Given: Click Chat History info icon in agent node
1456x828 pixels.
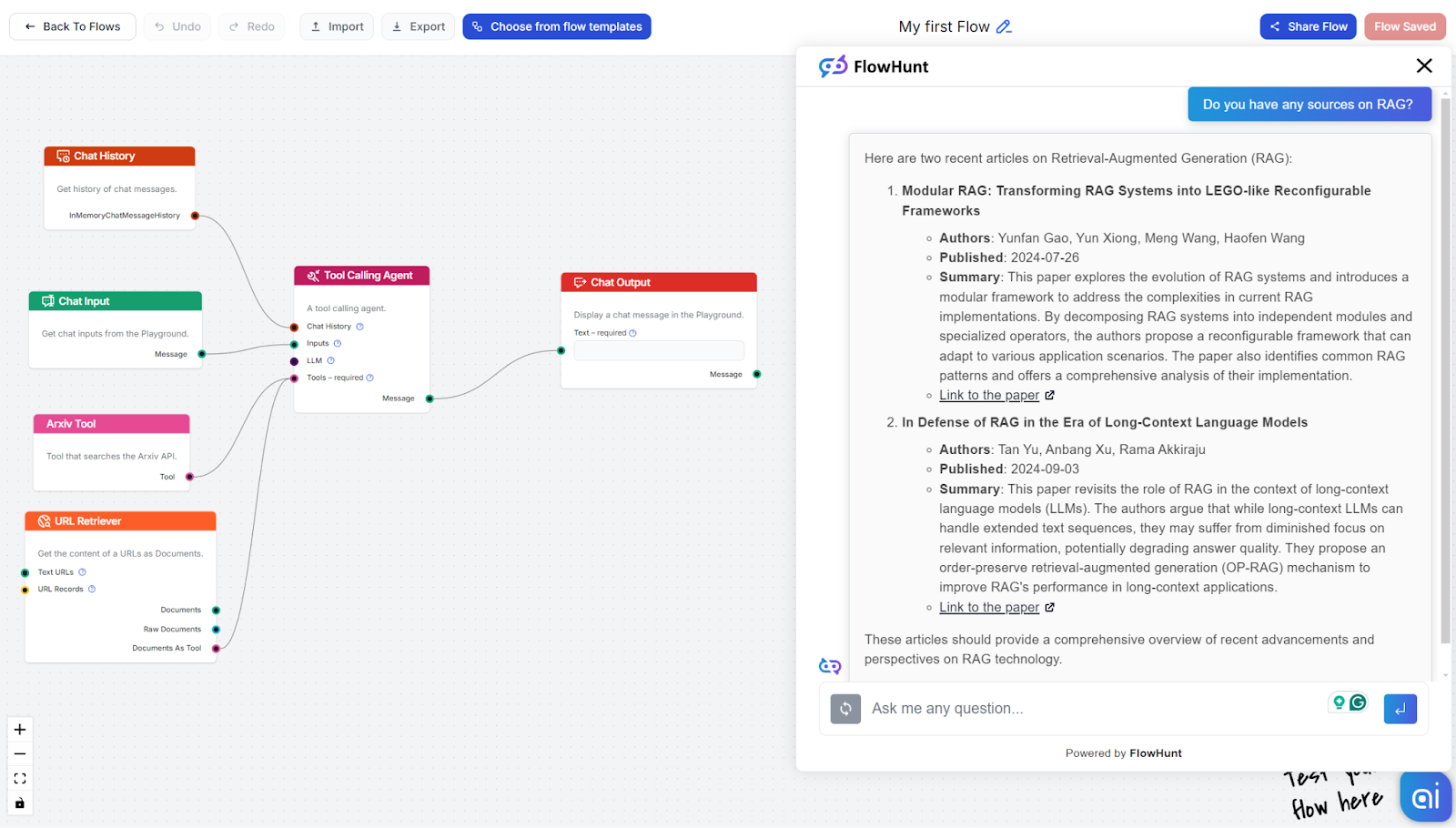Looking at the screenshot, I should pyautogui.click(x=359, y=327).
